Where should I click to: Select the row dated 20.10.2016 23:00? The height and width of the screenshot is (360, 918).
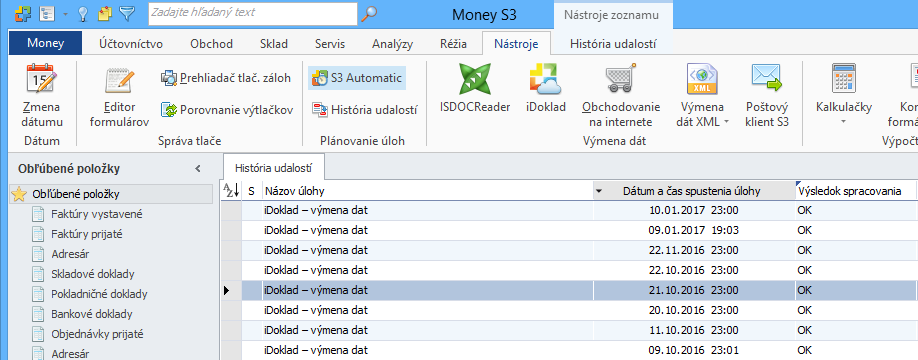[569, 310]
